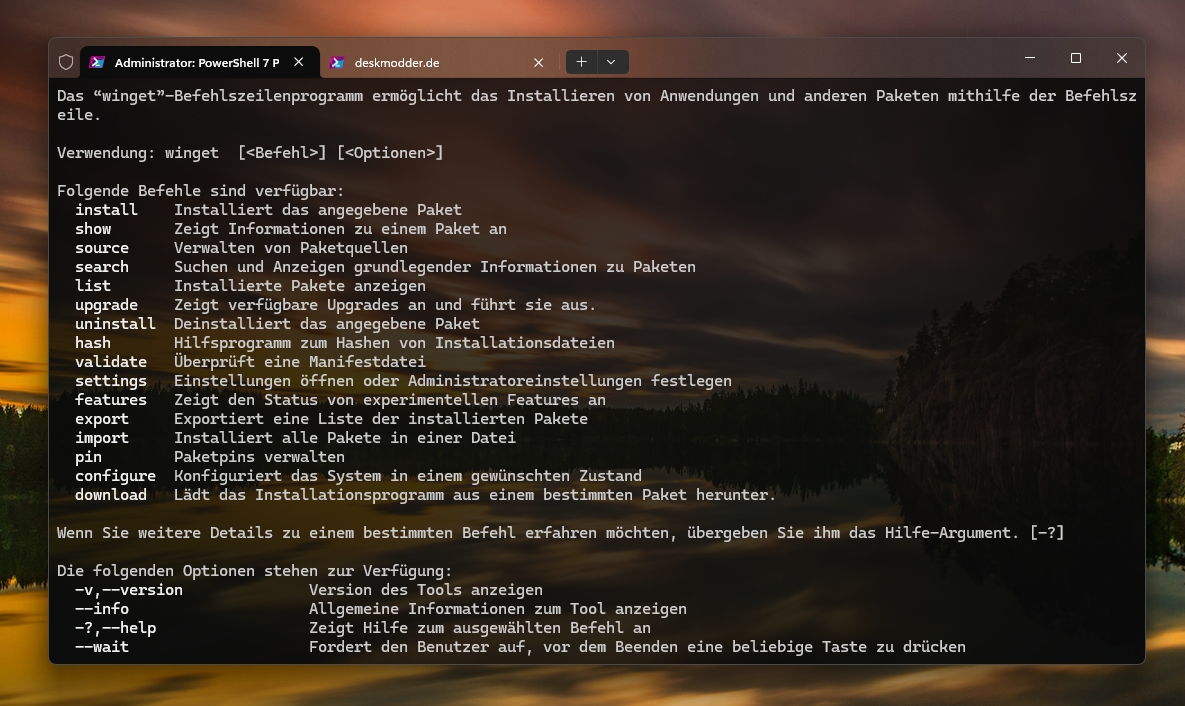This screenshot has width=1185, height=706.
Task: Click the '-v,--version' option text
Action: (x=128, y=590)
